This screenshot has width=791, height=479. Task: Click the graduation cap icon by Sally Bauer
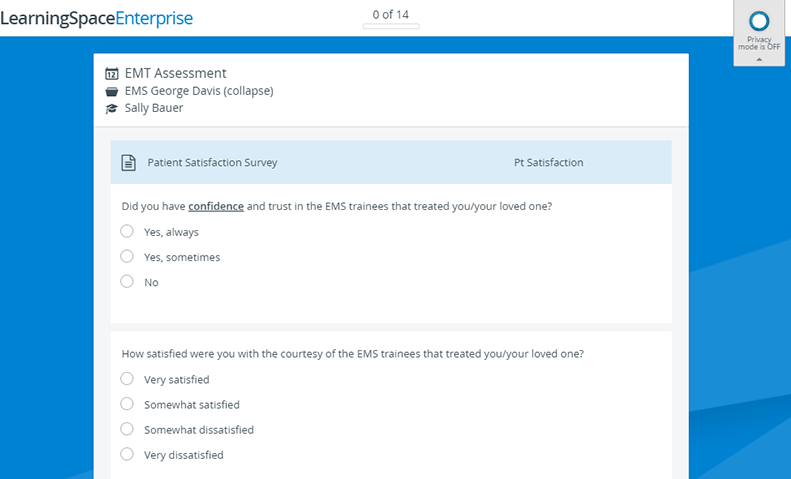coord(111,108)
